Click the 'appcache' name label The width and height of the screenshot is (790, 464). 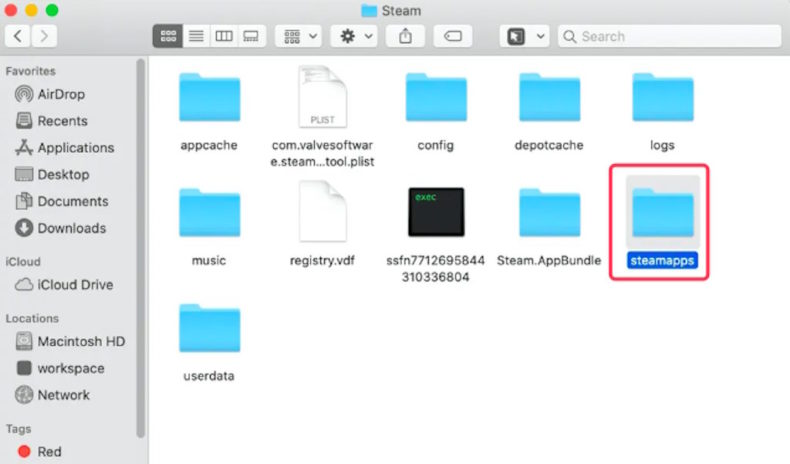coord(209,145)
